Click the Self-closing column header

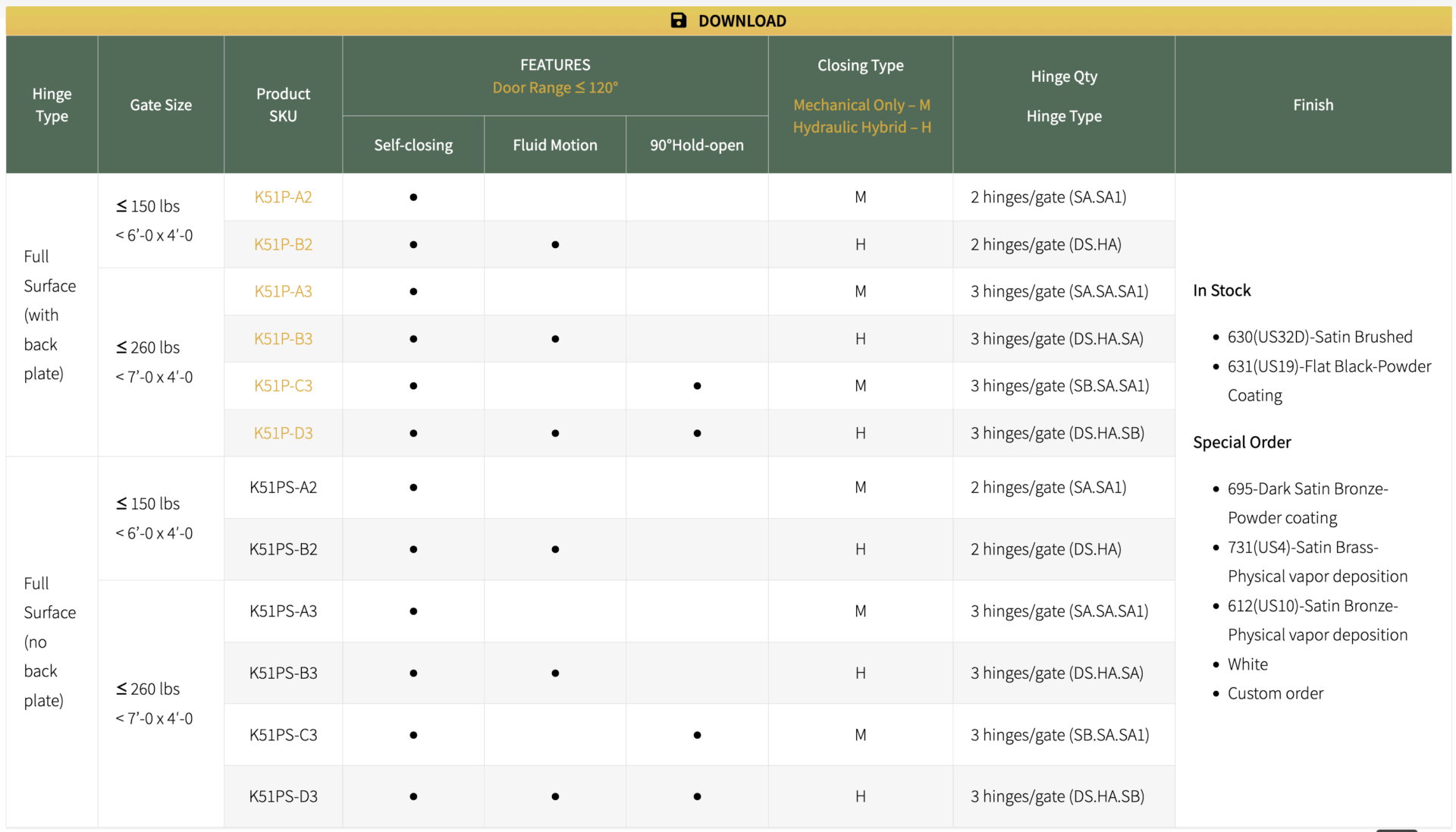point(413,145)
